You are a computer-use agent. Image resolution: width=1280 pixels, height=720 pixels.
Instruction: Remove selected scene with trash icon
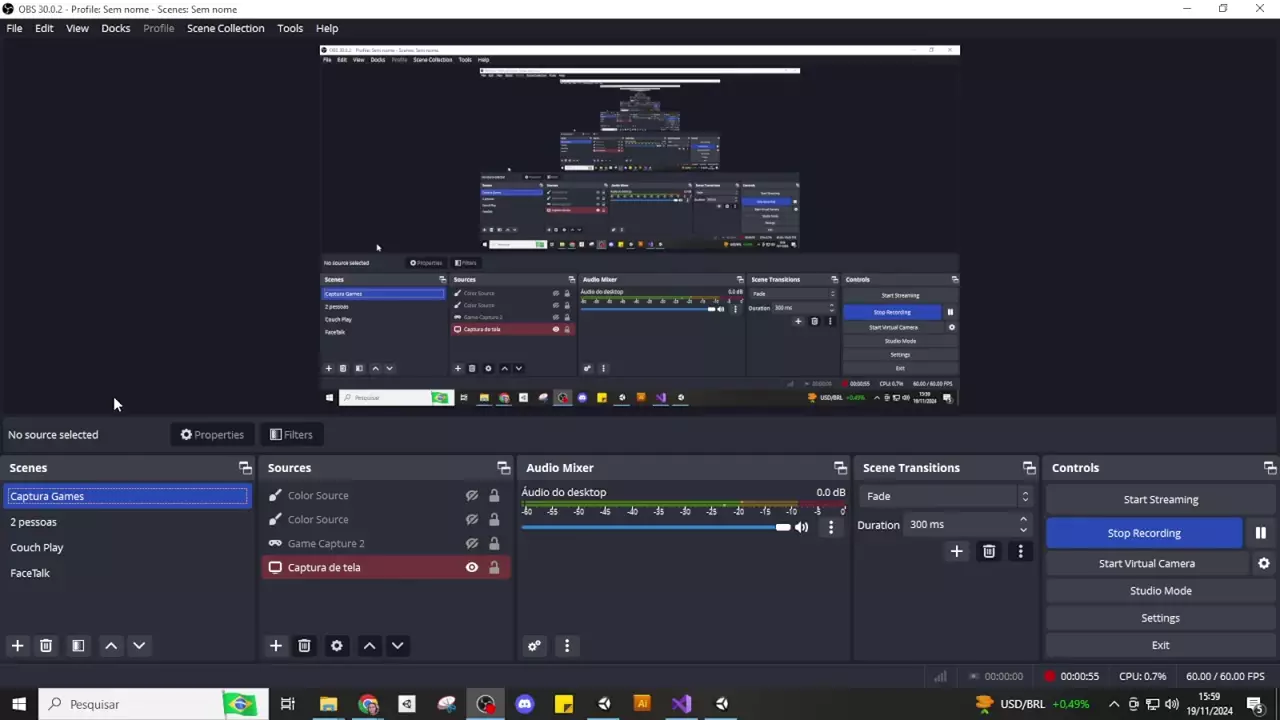click(x=45, y=646)
